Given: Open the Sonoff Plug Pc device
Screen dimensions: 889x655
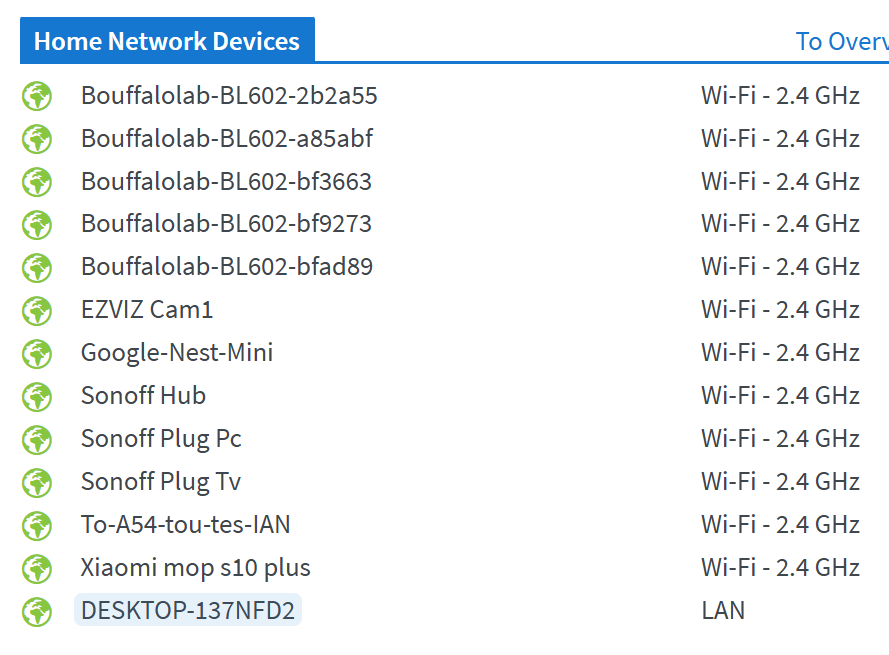Looking at the screenshot, I should pyautogui.click(x=161, y=439).
